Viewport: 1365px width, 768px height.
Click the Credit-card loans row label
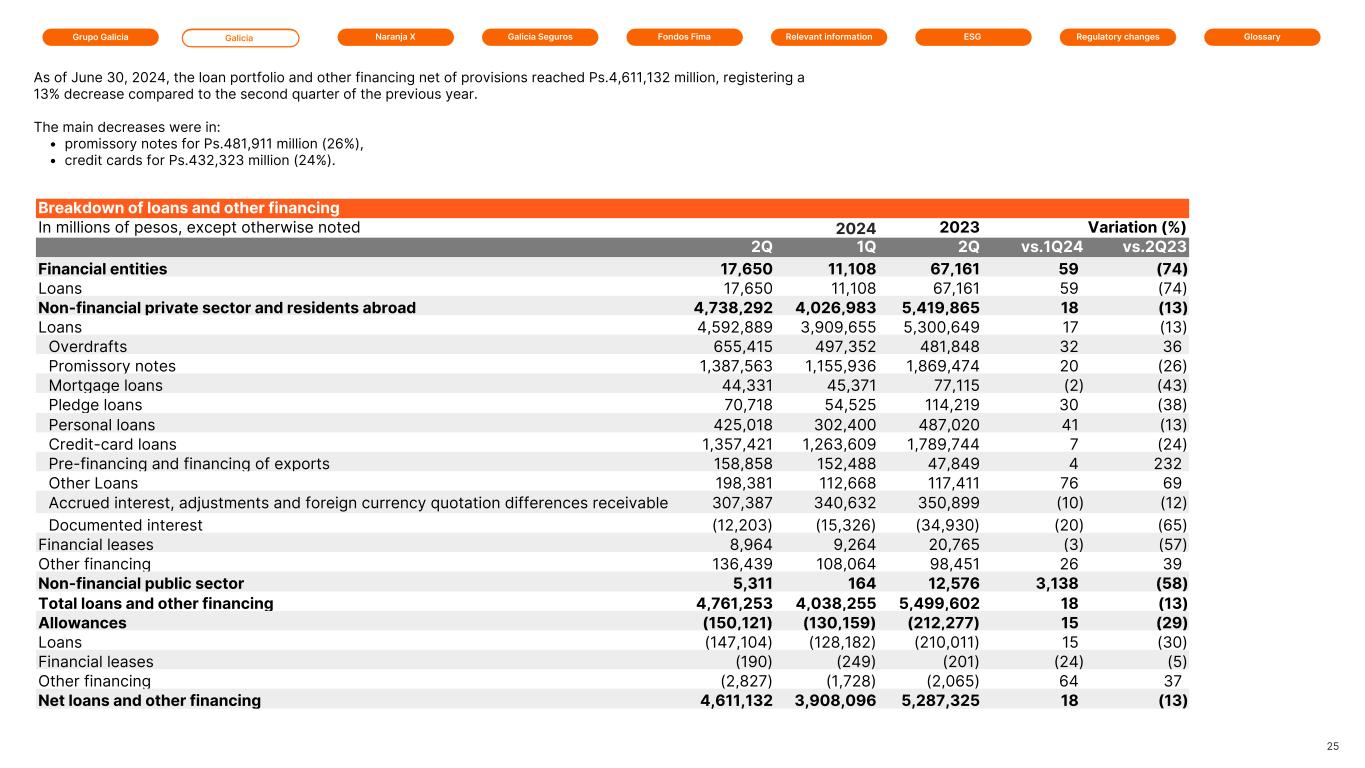click(112, 444)
